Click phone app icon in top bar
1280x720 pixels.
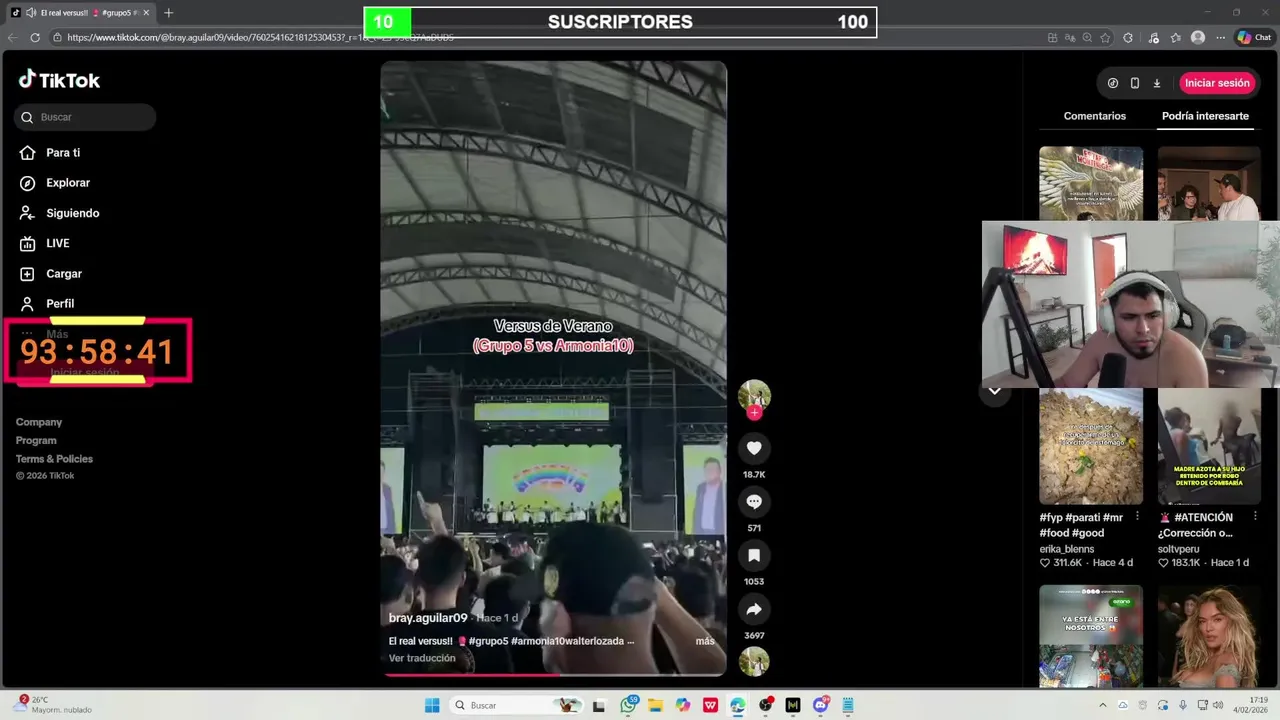point(1135,83)
